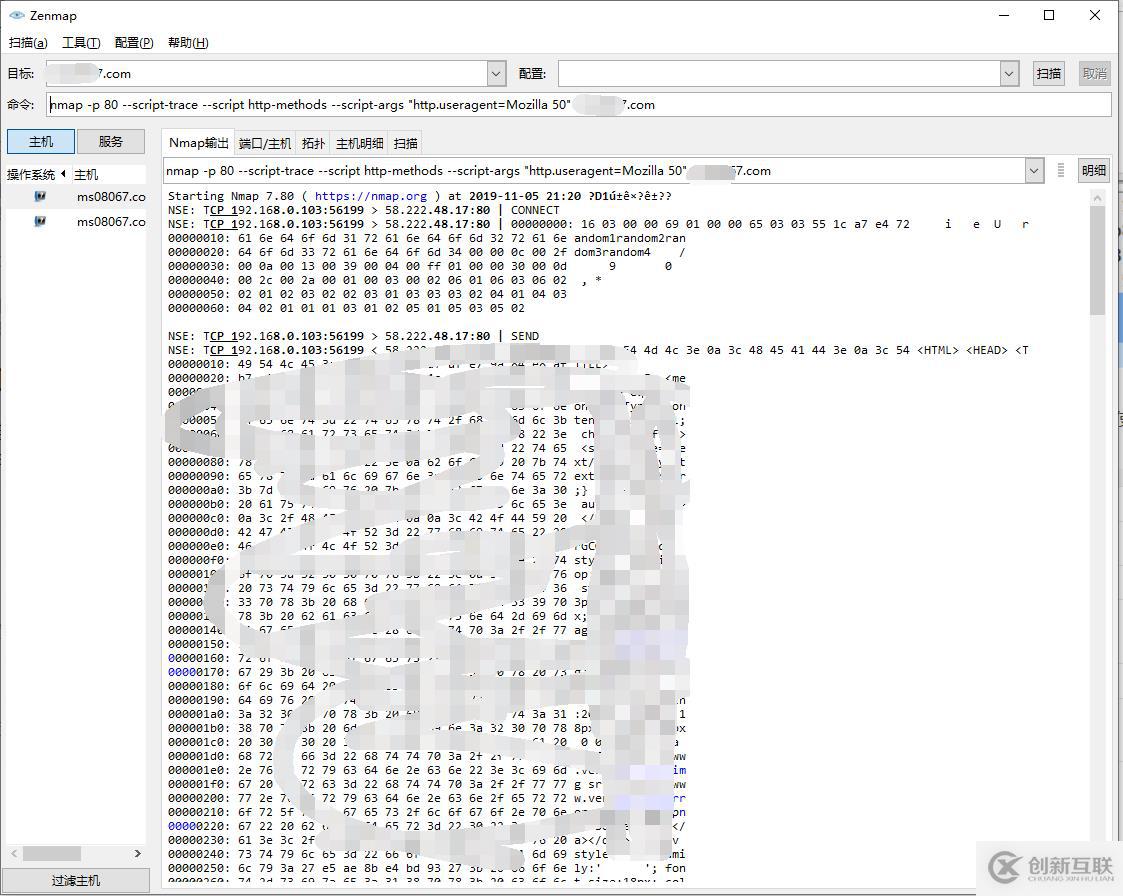Click the '00000060:' offset label in output
Viewport: 1123px width, 896px height.
click(199, 309)
